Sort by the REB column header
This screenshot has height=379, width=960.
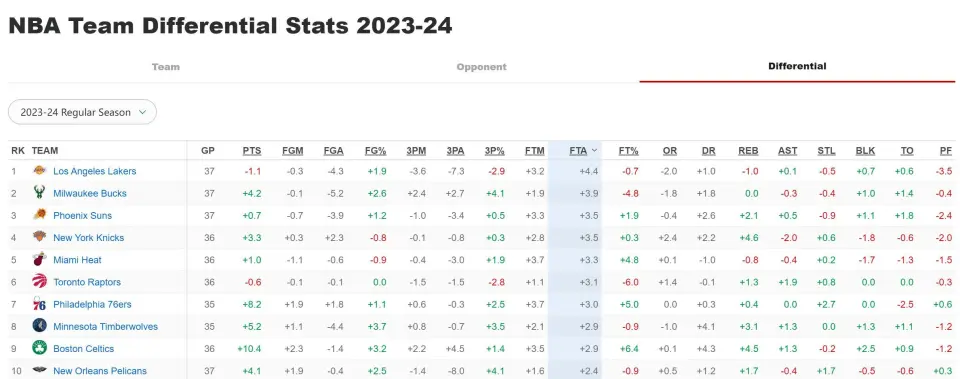[748, 151]
